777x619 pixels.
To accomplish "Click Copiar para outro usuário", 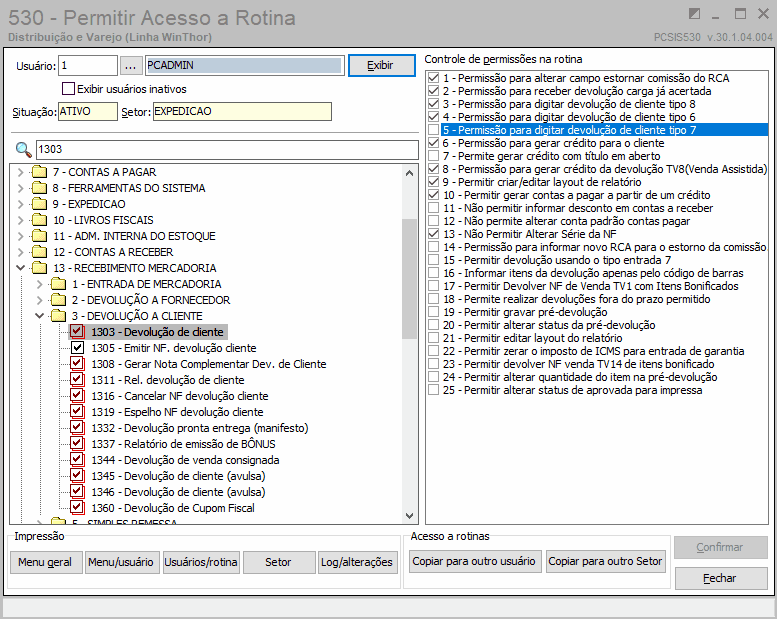I will tap(474, 561).
